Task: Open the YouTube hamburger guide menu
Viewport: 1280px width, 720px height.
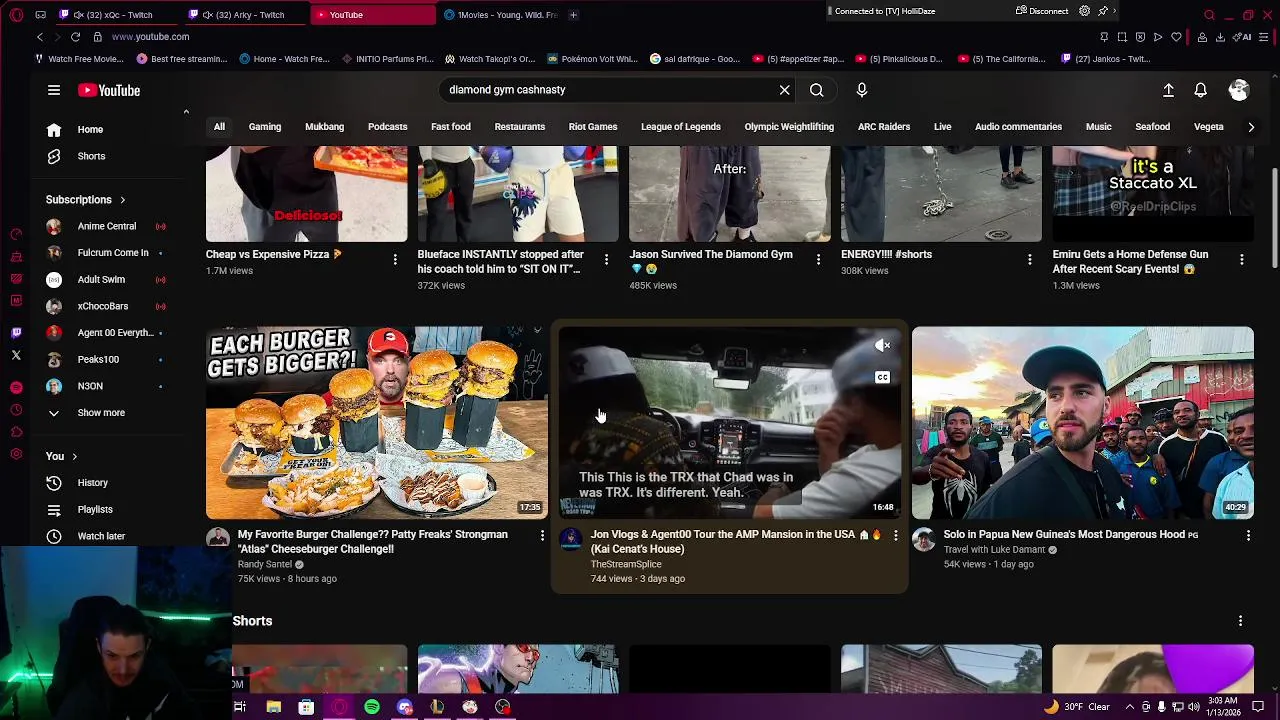Action: click(54, 90)
